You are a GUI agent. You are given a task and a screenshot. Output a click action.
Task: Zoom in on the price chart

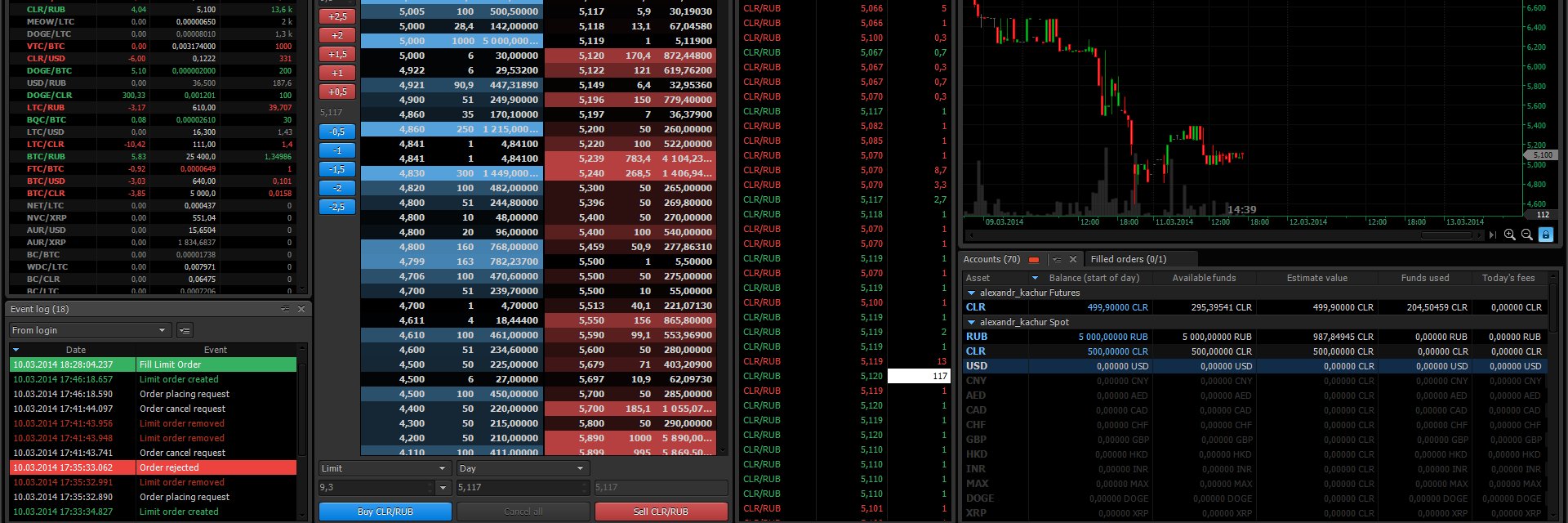(1509, 235)
